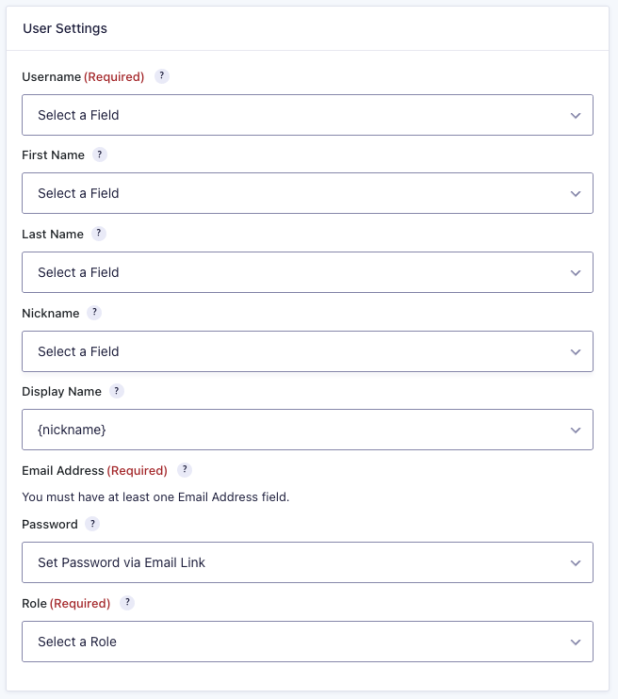Image resolution: width=618 pixels, height=699 pixels.
Task: Click the User Settings section heading
Action: click(x=65, y=29)
